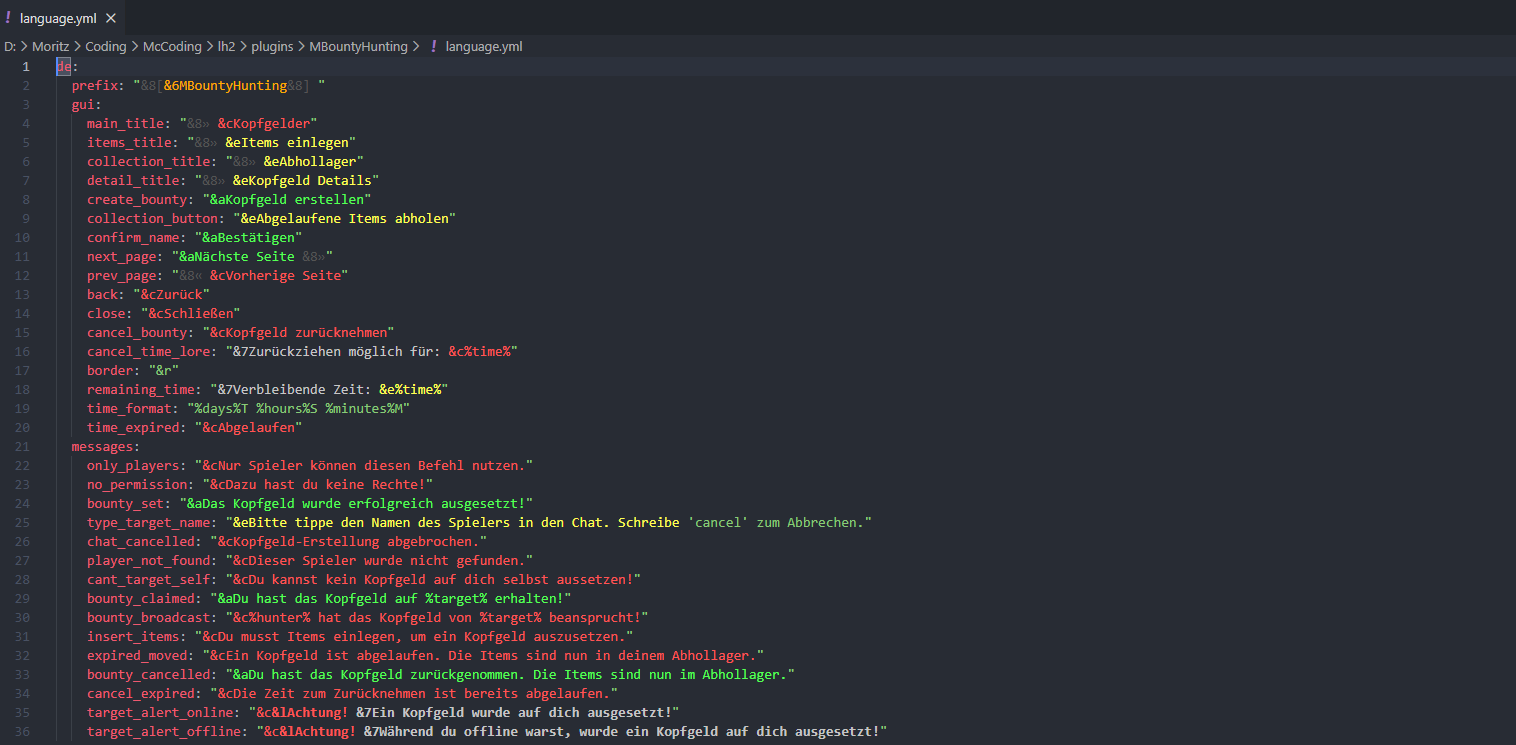Open the MBountyHunting breadcrumb folder
Viewport: 1516px width, 745px height.
(x=358, y=47)
